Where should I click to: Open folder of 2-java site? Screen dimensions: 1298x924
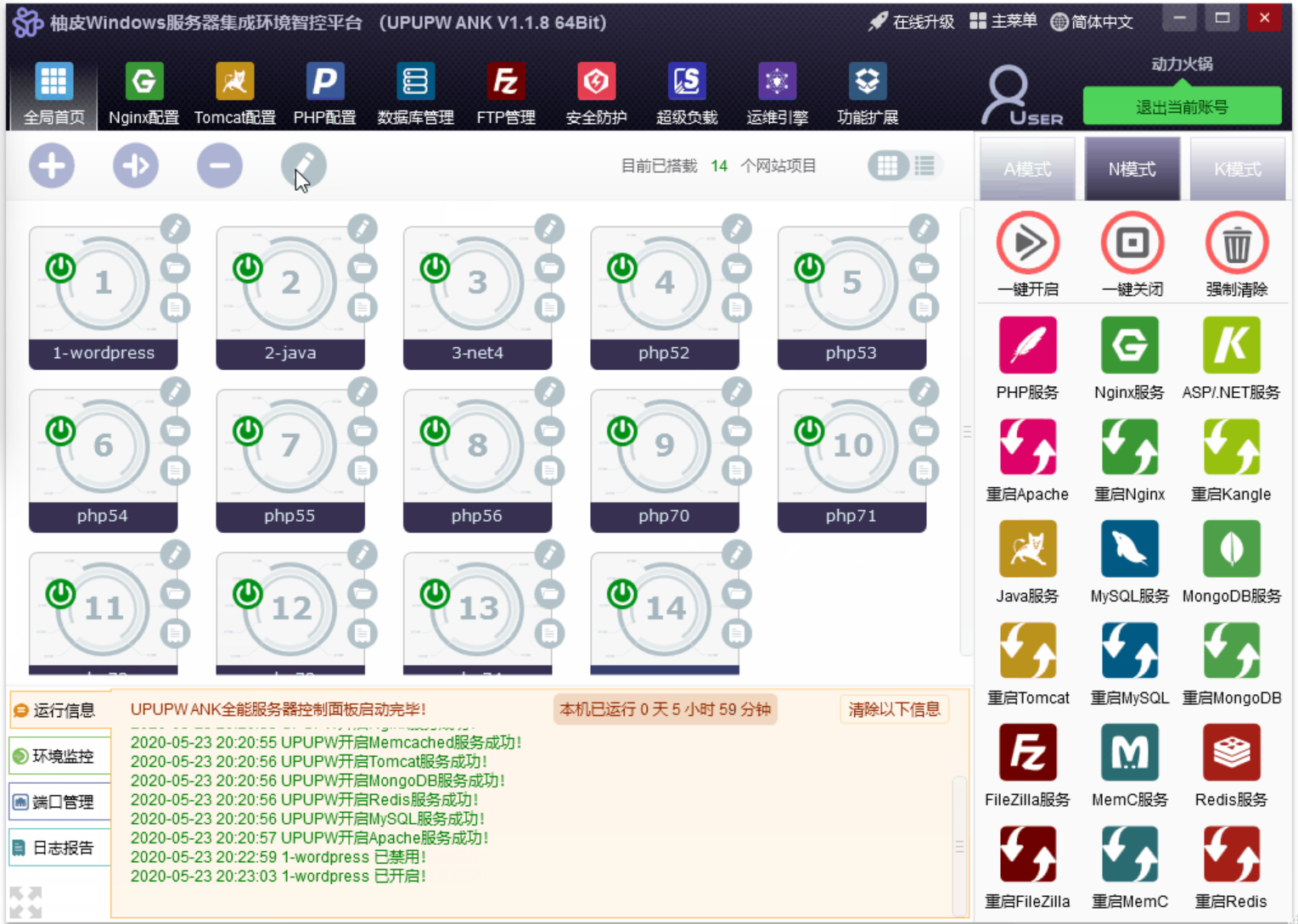pyautogui.click(x=362, y=268)
